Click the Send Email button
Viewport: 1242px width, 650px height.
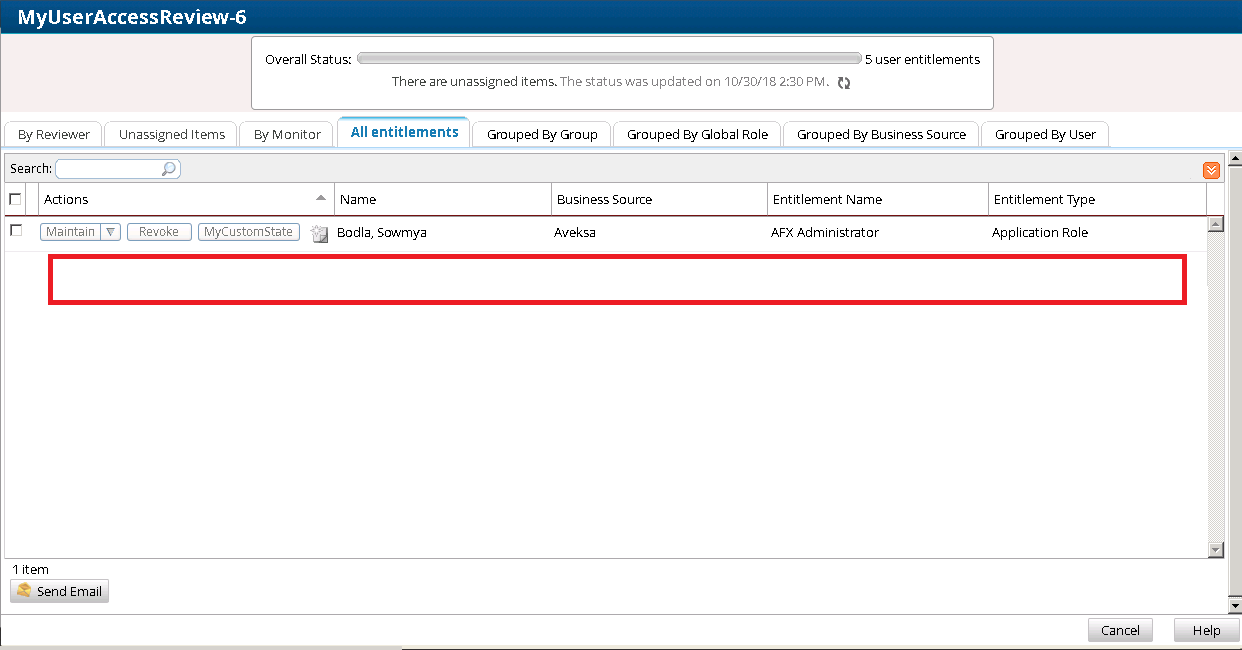click(x=59, y=591)
